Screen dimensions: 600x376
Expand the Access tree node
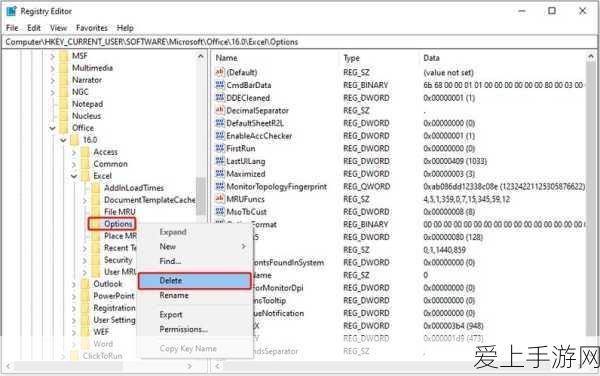point(74,152)
